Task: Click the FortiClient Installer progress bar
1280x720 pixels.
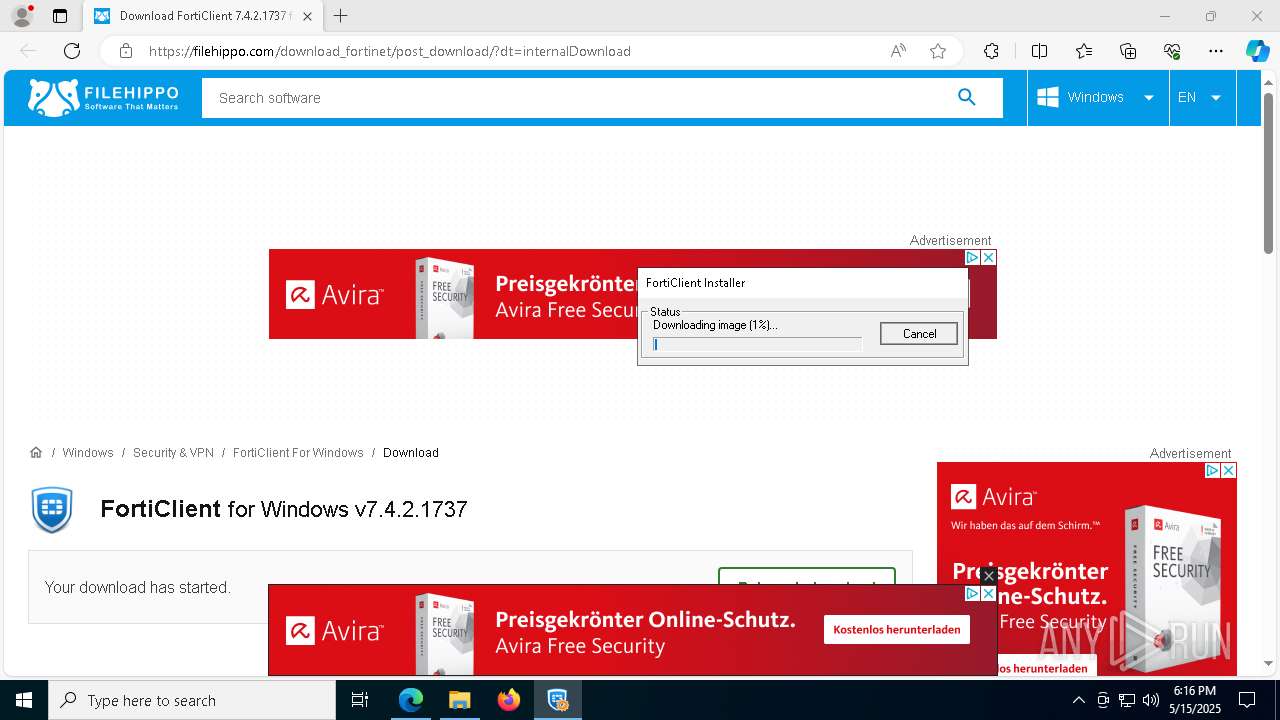Action: (x=757, y=344)
